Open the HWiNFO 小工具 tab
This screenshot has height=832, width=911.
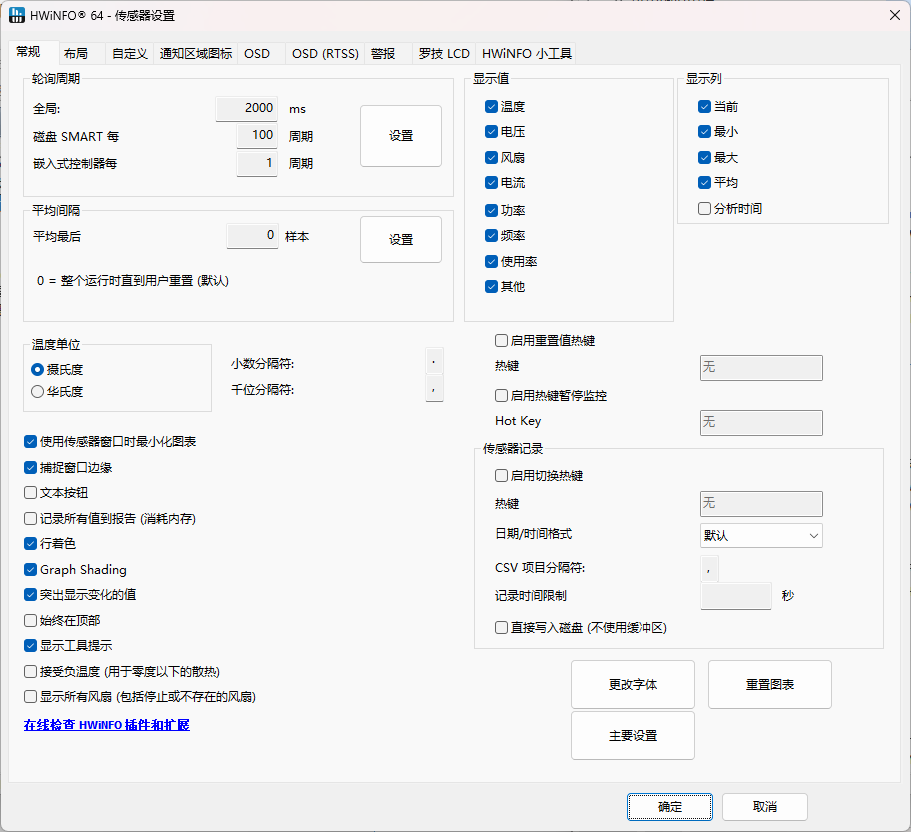coord(525,53)
